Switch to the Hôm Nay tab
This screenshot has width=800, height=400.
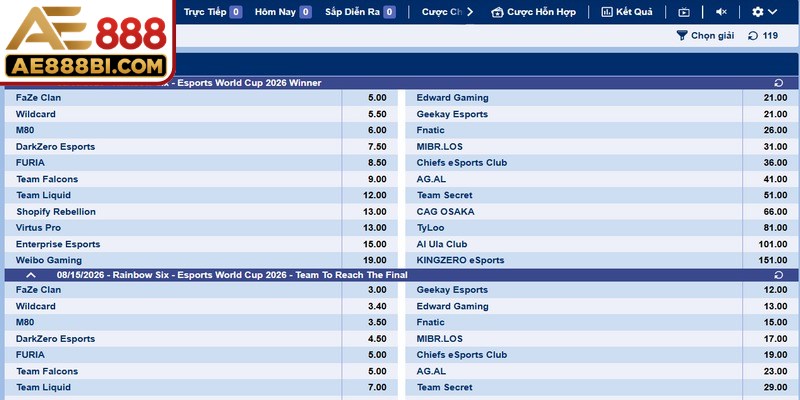coord(283,12)
